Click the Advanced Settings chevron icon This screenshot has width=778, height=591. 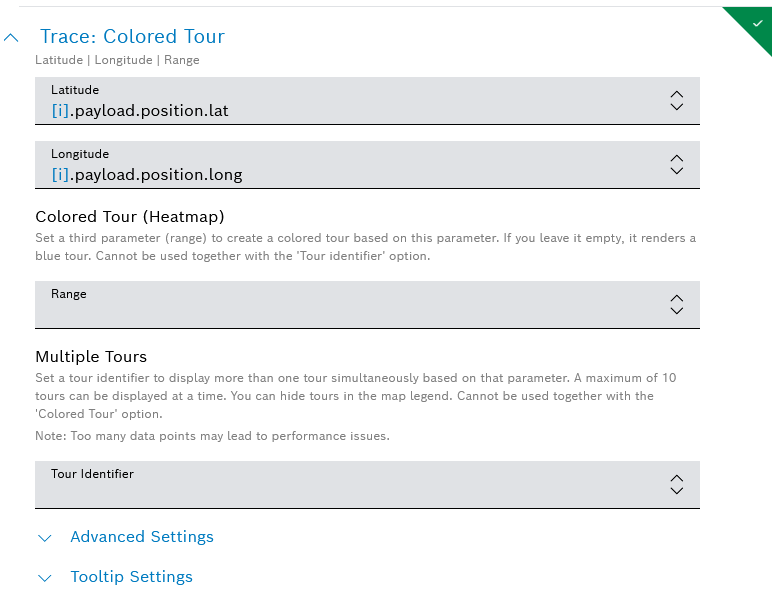pyautogui.click(x=44, y=538)
